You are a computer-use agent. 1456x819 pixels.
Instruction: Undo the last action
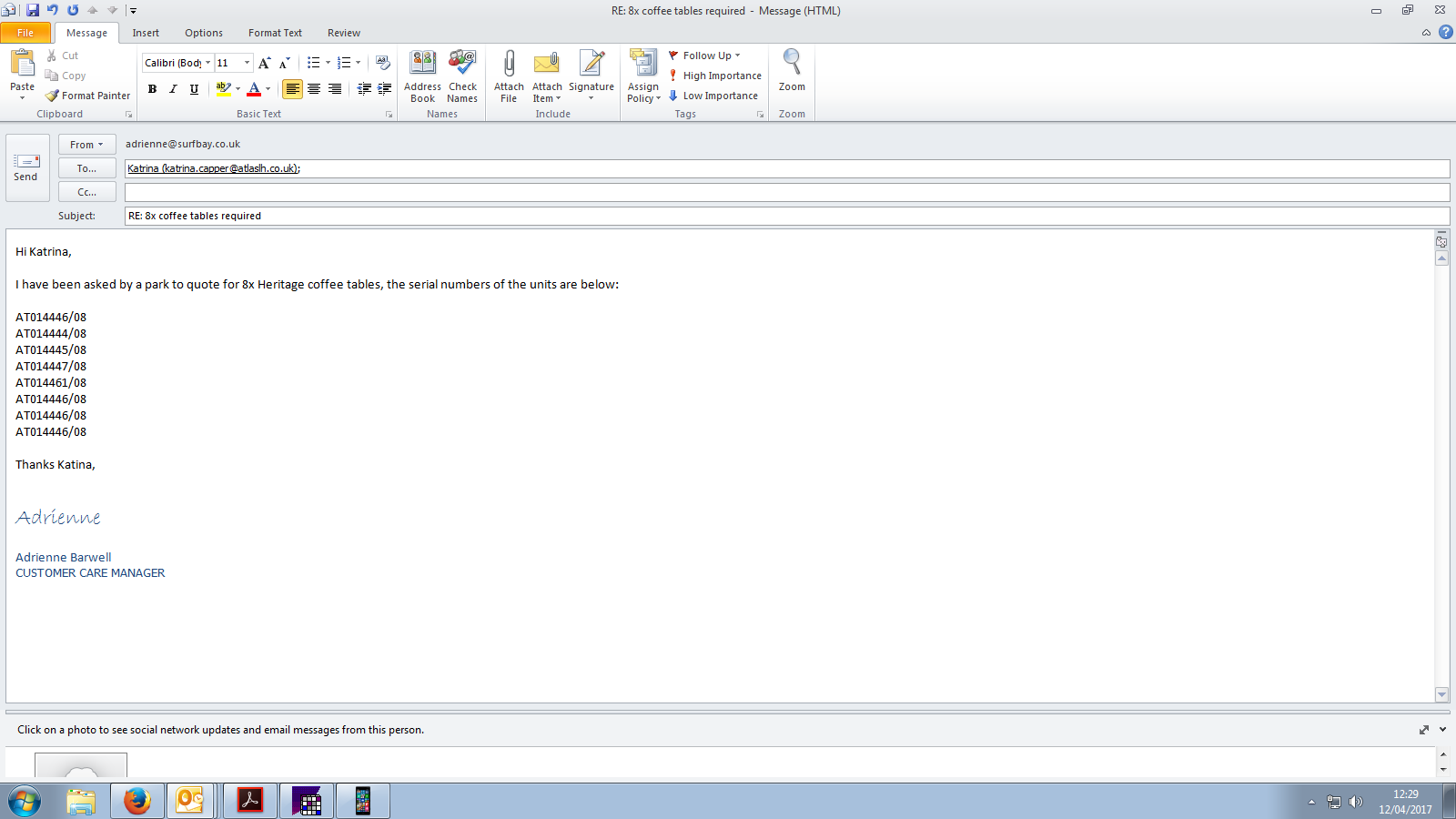point(53,10)
